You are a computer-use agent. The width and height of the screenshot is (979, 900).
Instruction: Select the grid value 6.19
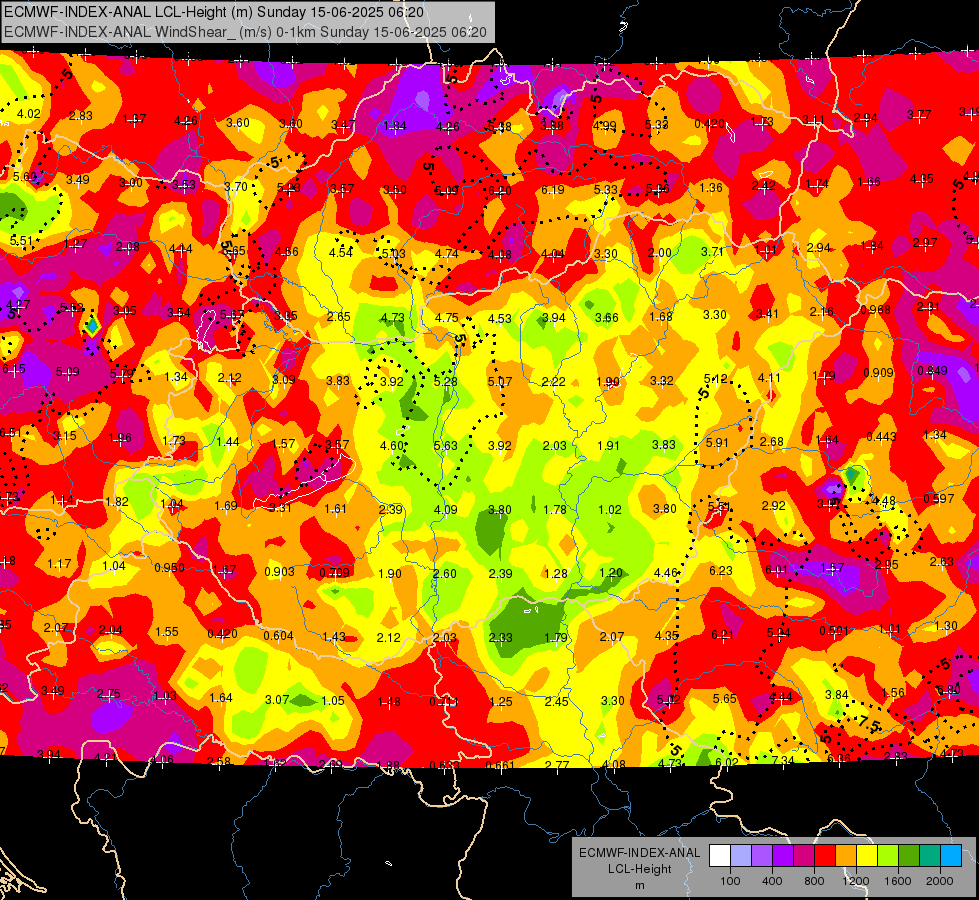[553, 189]
